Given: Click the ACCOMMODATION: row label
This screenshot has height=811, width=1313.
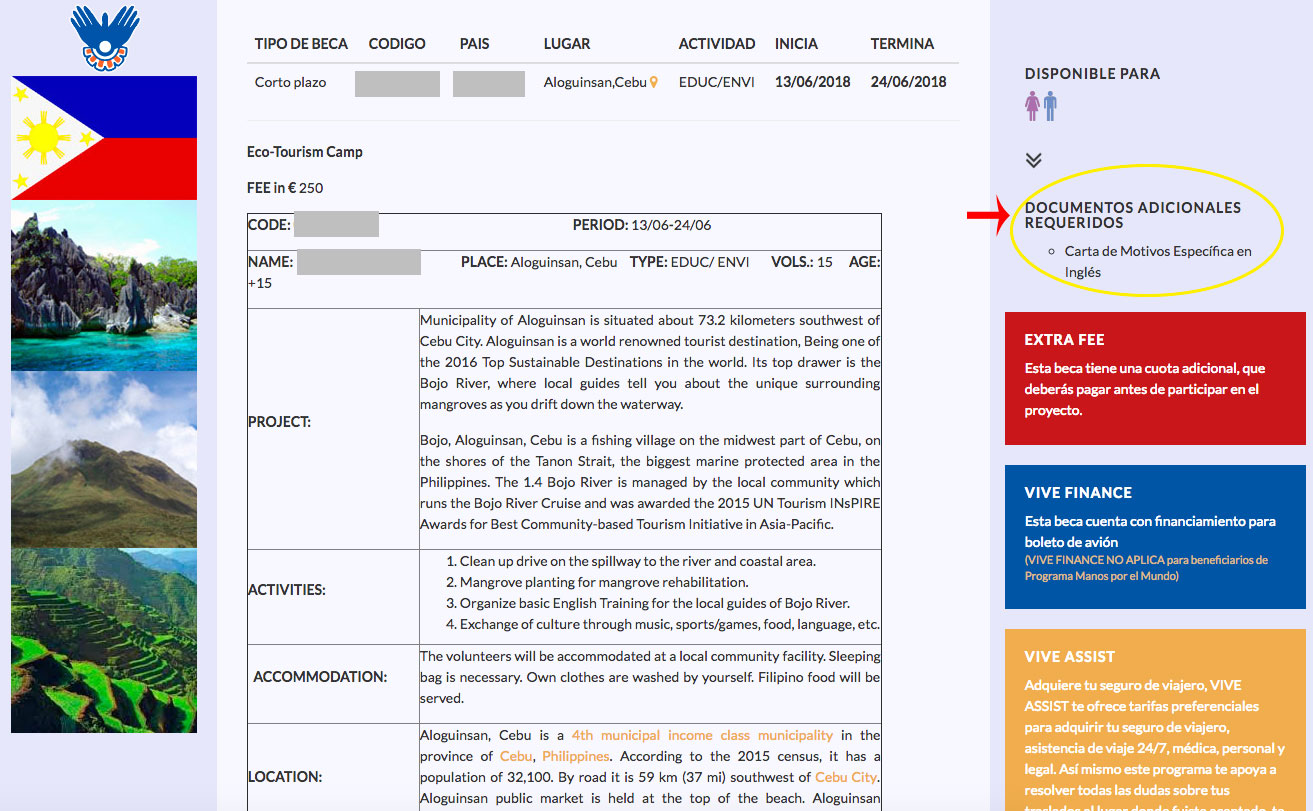Looking at the screenshot, I should (320, 677).
